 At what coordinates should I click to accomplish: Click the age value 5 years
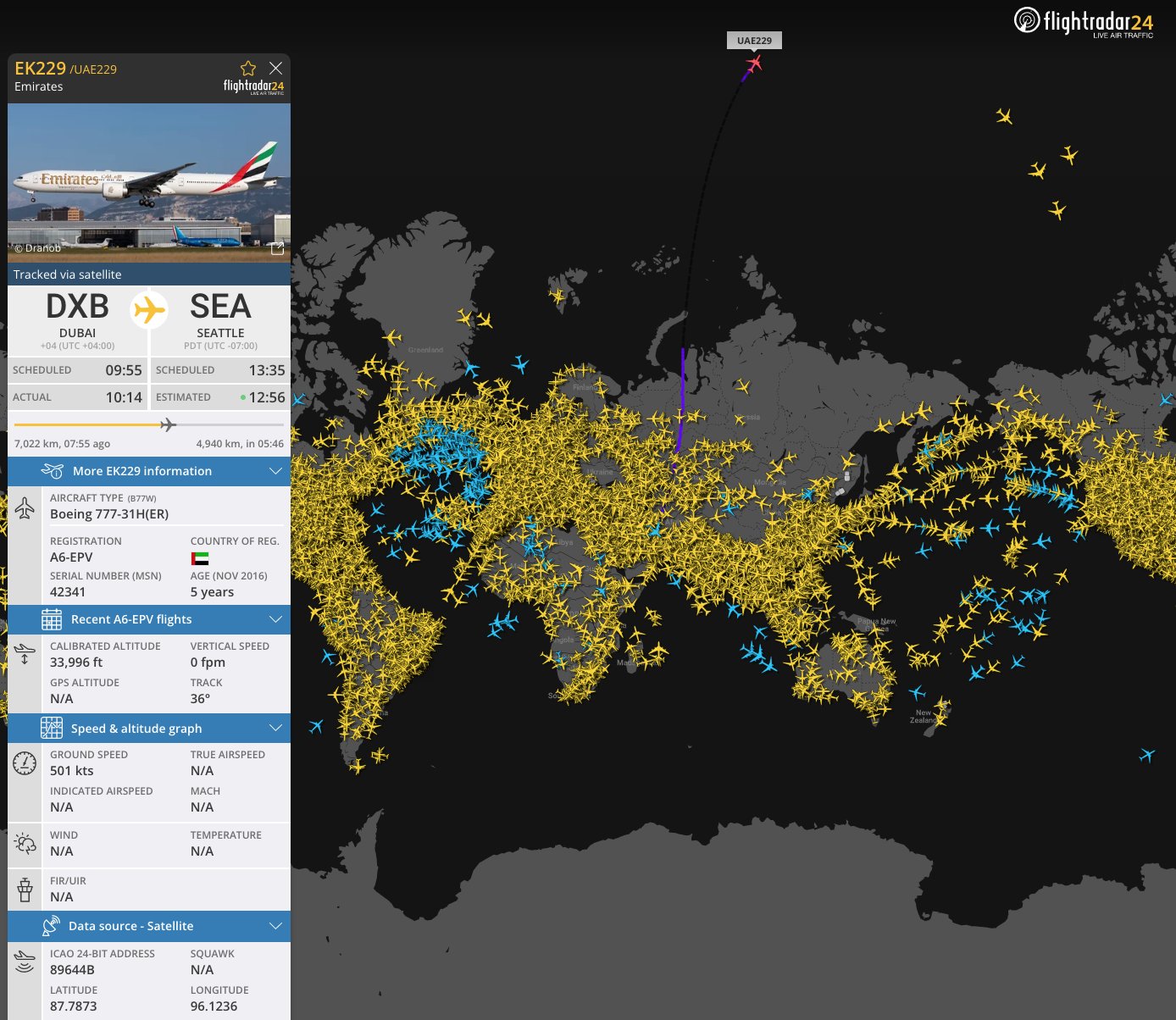click(x=212, y=592)
